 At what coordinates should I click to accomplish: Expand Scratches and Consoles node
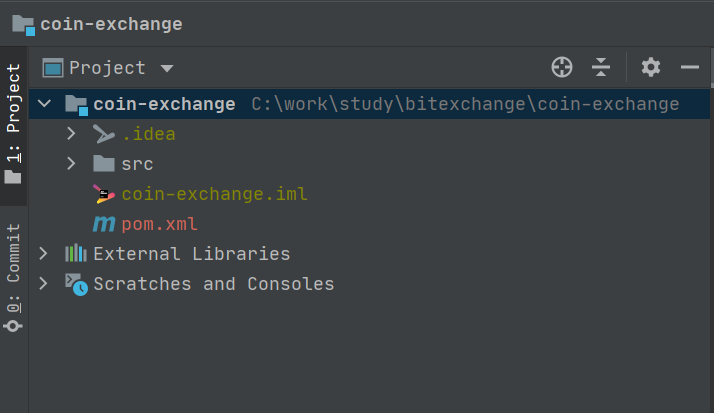[43, 284]
